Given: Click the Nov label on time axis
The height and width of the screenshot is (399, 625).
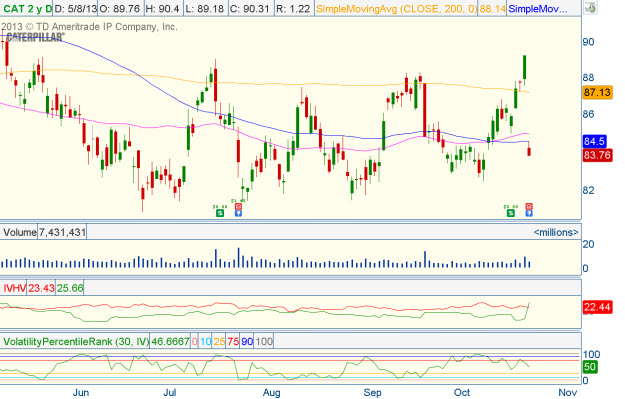Looking at the screenshot, I should pos(568,393).
